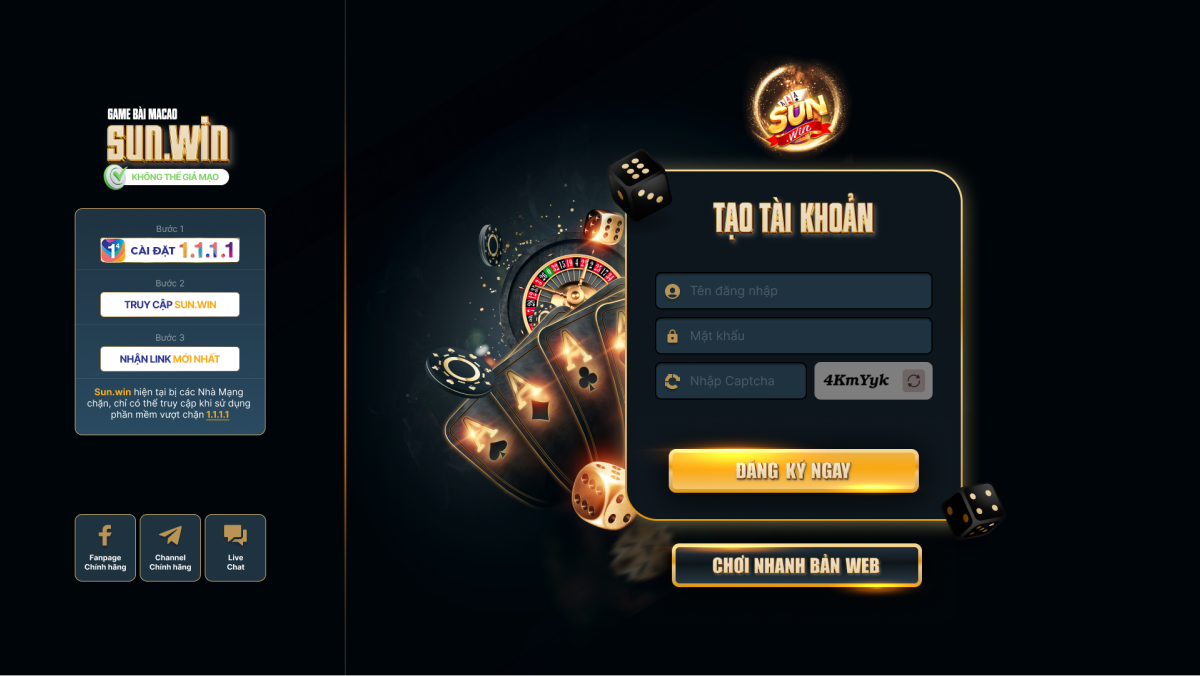Click the ĐĂNG KÝ NGAY button

(x=794, y=471)
